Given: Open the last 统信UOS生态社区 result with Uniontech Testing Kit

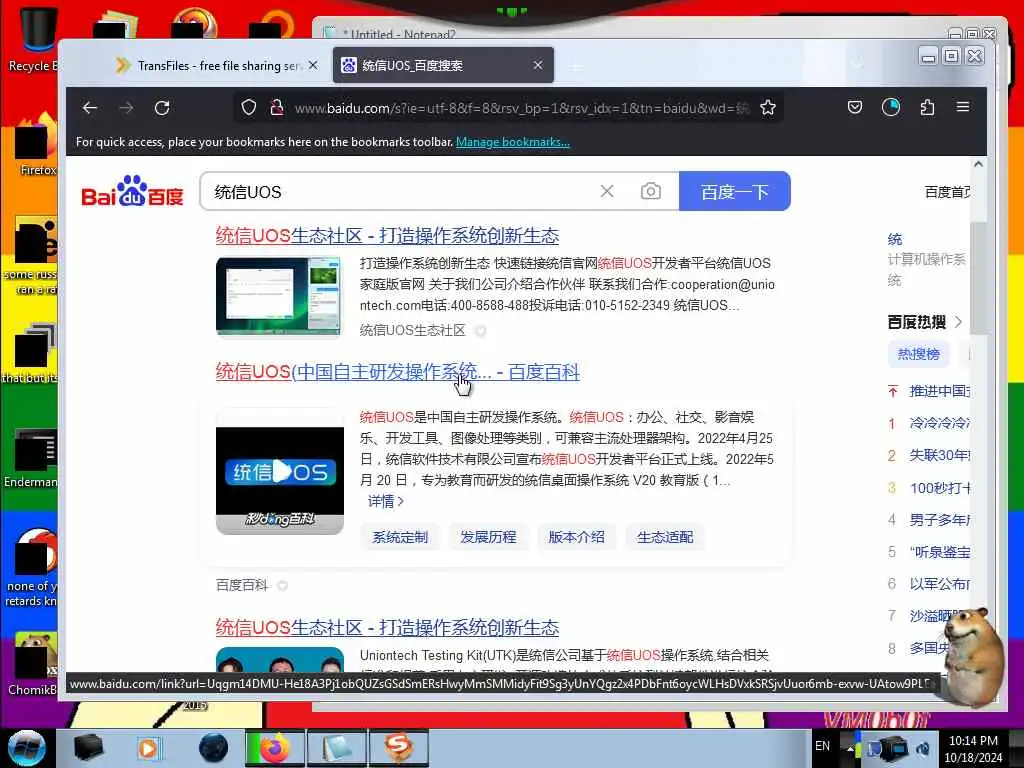Looking at the screenshot, I should point(387,627).
